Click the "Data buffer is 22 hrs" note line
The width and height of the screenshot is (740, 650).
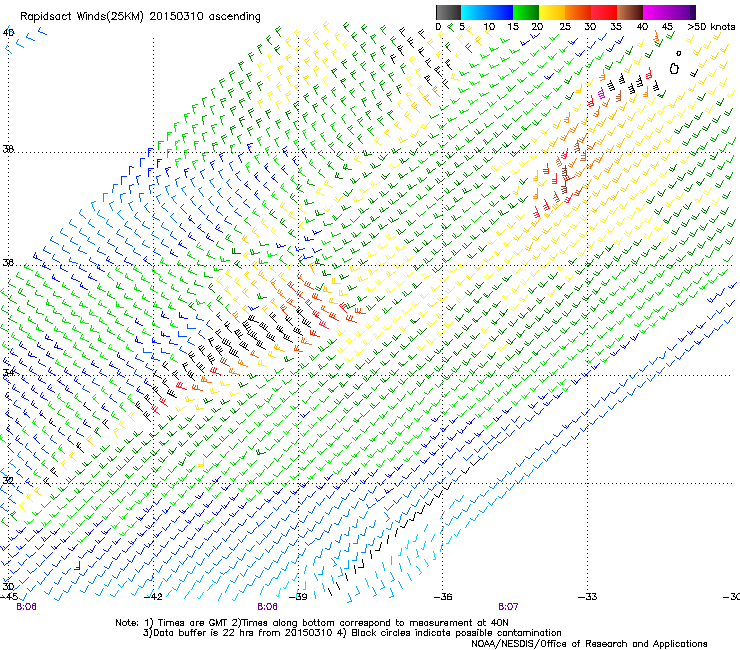point(352,633)
